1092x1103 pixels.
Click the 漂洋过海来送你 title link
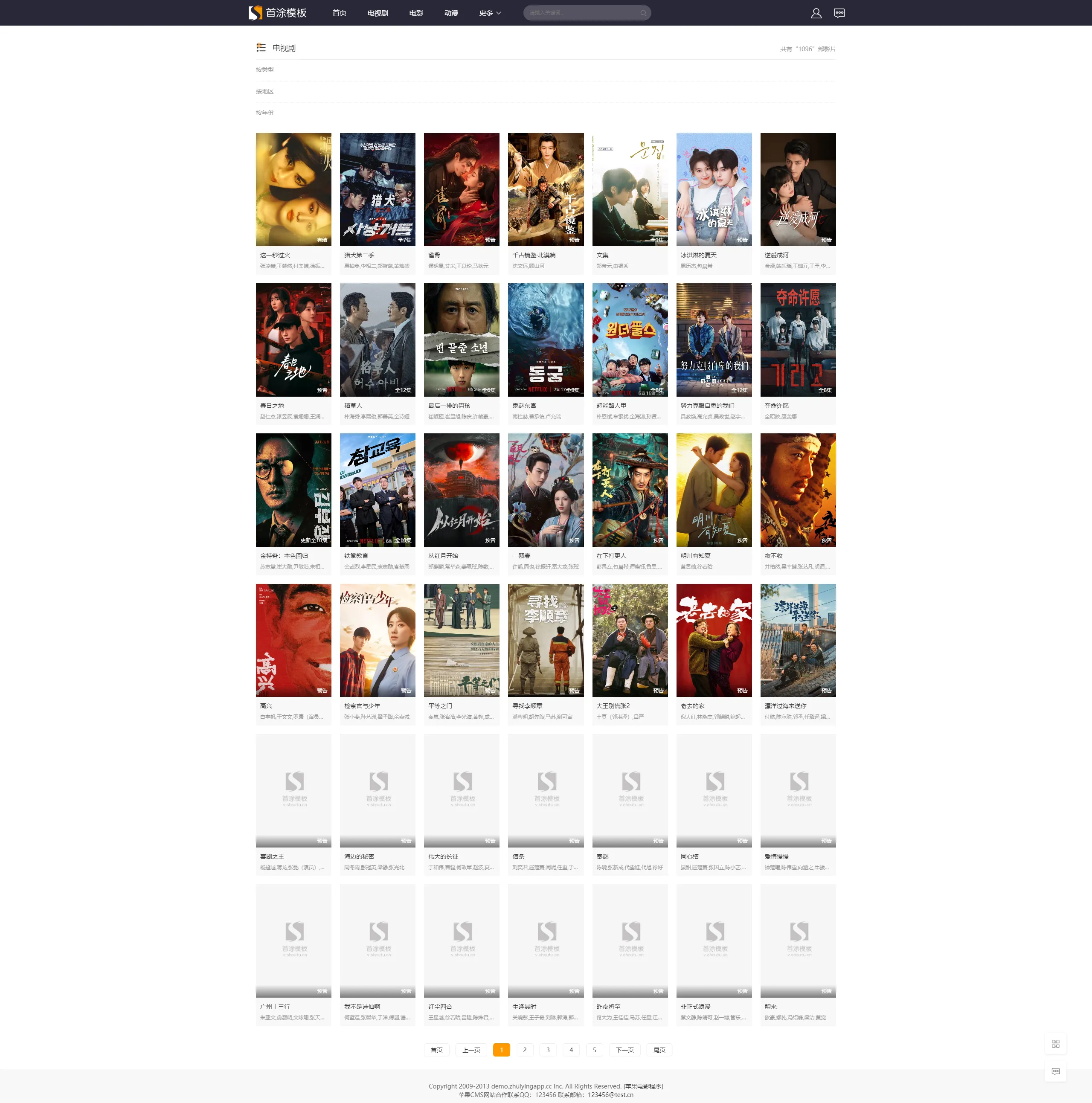(785, 705)
